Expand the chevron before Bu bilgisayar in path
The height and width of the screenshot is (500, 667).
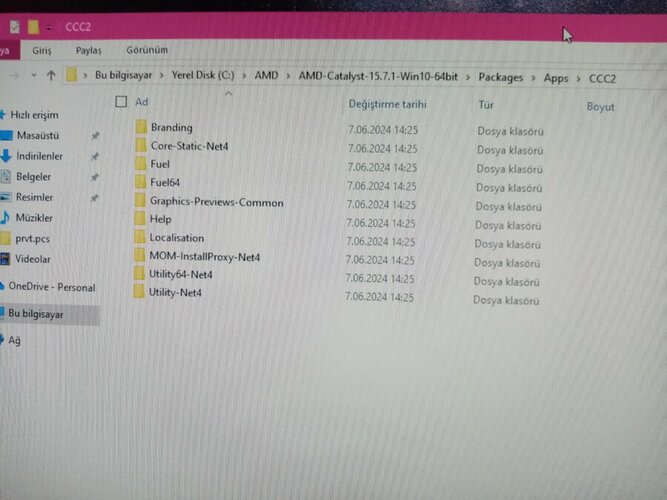point(86,75)
